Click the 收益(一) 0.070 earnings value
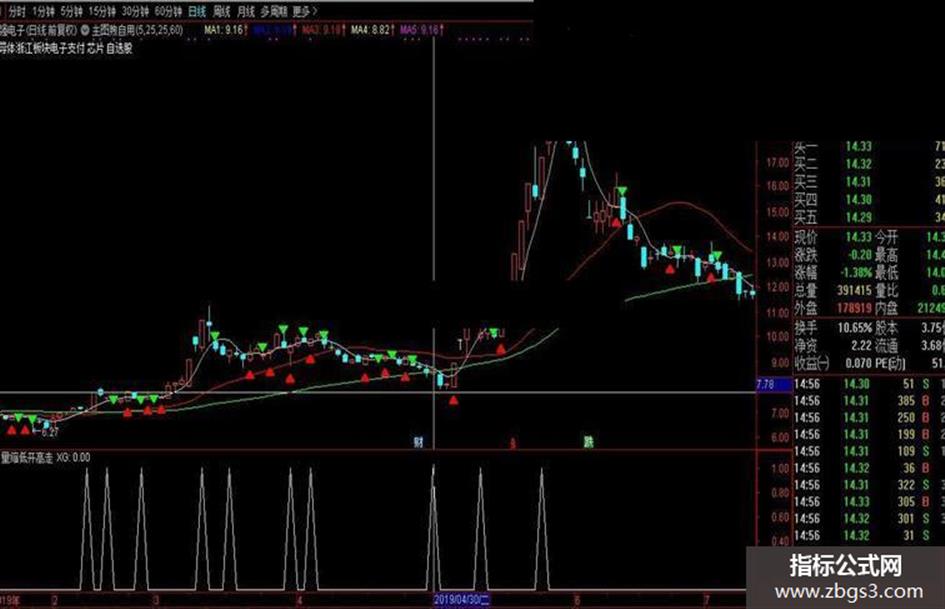The height and width of the screenshot is (609, 945). 859,363
